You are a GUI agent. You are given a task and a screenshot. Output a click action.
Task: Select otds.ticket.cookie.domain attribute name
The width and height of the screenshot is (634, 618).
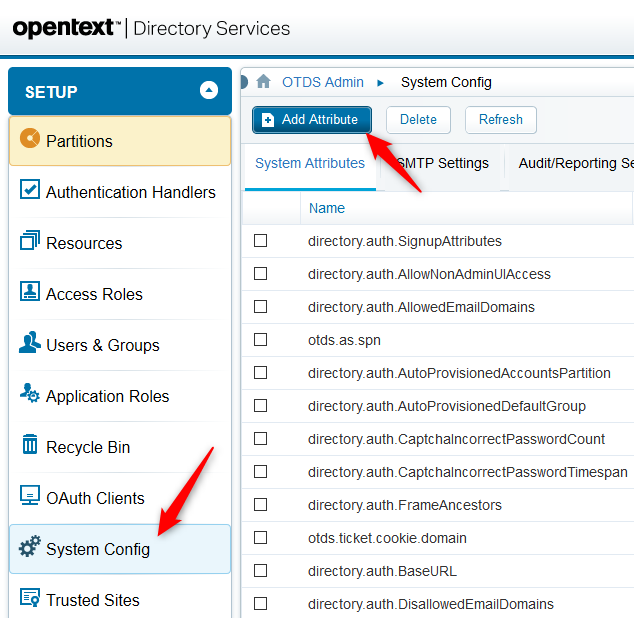coord(387,538)
